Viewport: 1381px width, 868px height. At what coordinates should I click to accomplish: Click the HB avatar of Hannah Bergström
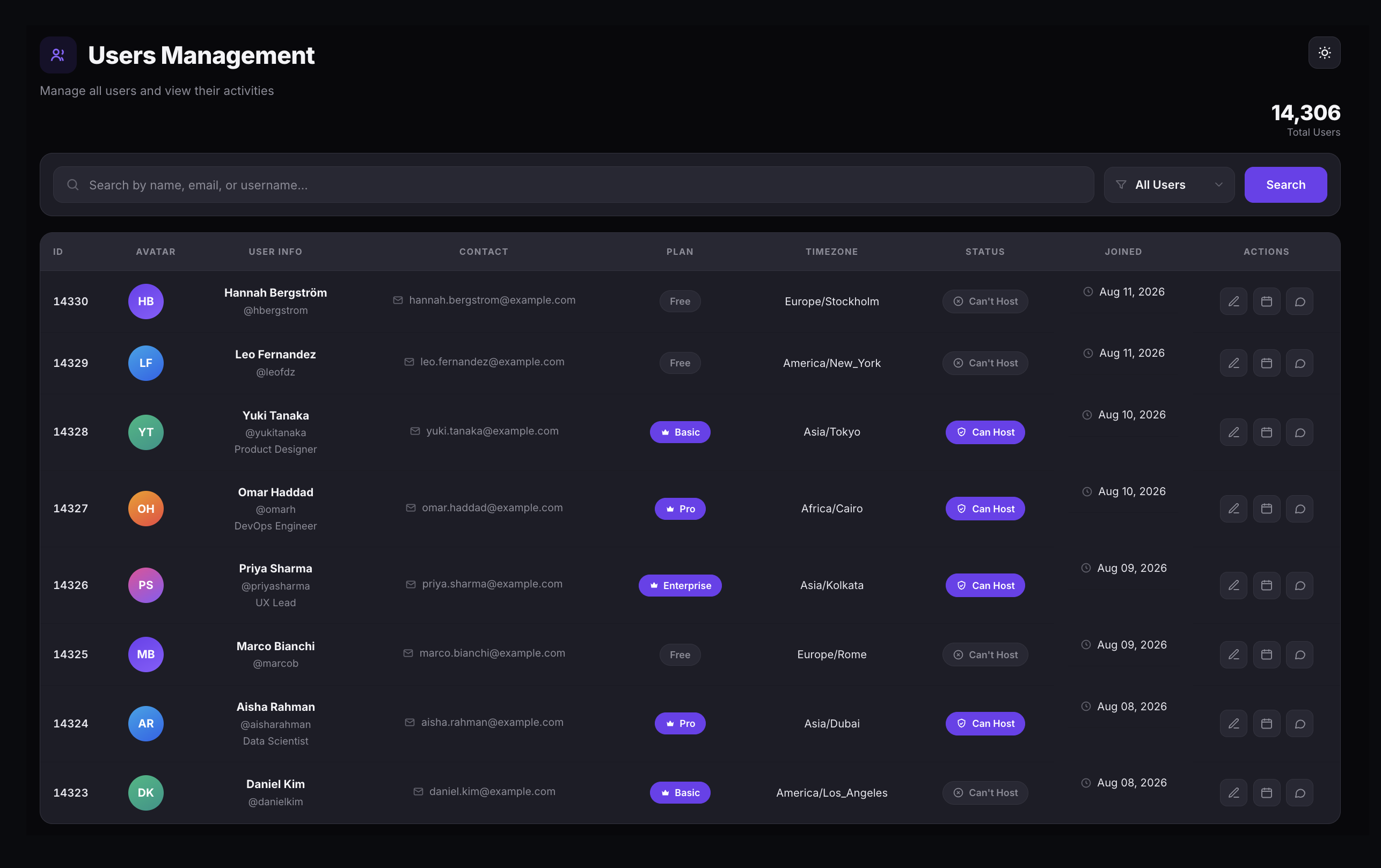pyautogui.click(x=145, y=301)
